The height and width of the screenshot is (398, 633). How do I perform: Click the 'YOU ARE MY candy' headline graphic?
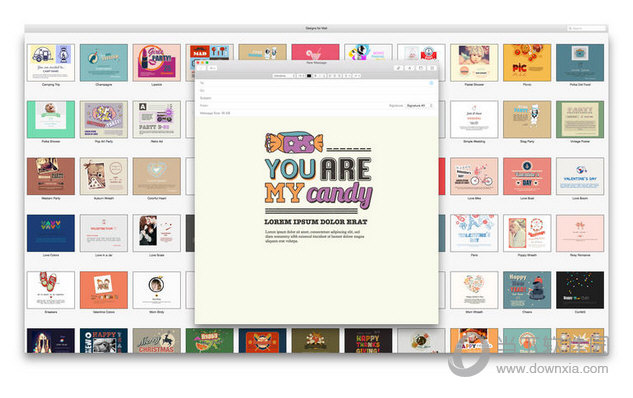[x=318, y=182]
